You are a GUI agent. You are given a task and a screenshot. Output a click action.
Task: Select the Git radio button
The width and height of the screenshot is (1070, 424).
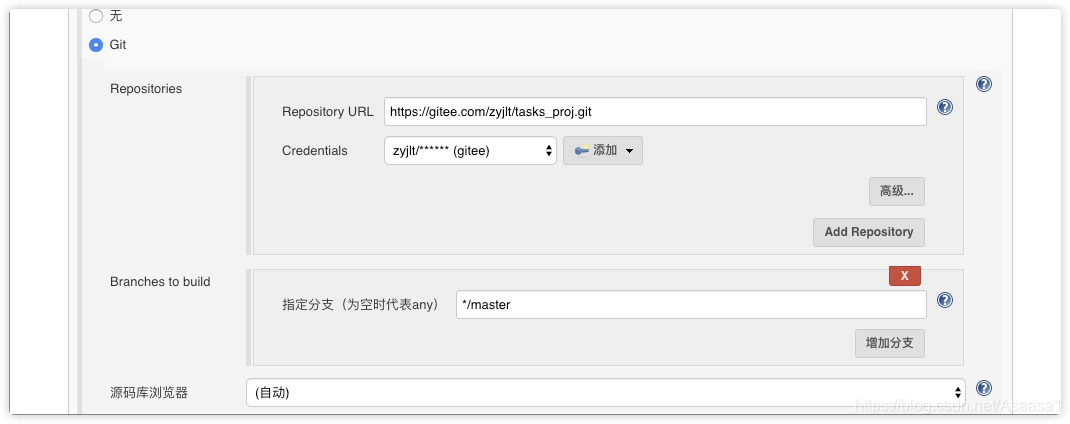click(x=96, y=46)
